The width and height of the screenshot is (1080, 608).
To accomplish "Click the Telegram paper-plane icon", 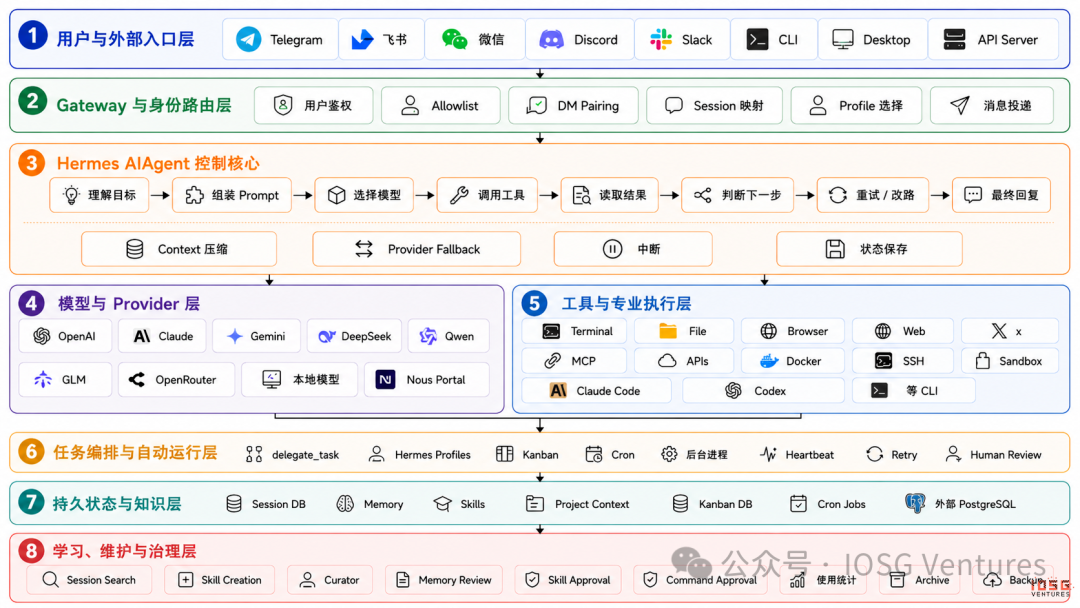I will pyautogui.click(x=249, y=39).
